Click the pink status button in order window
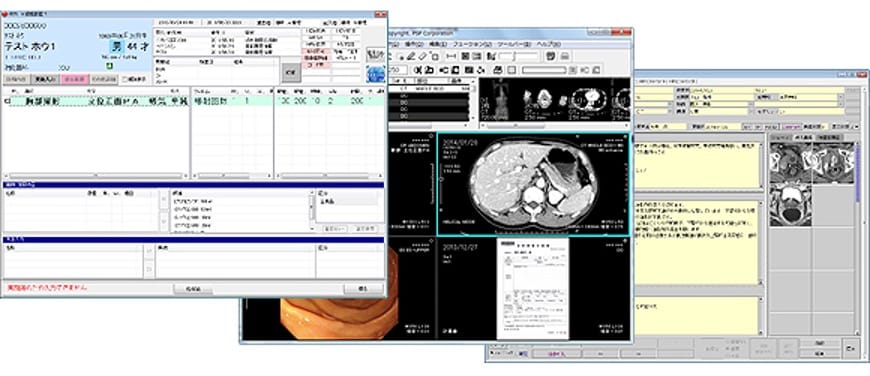This screenshot has width=870, height=376. click(74, 79)
